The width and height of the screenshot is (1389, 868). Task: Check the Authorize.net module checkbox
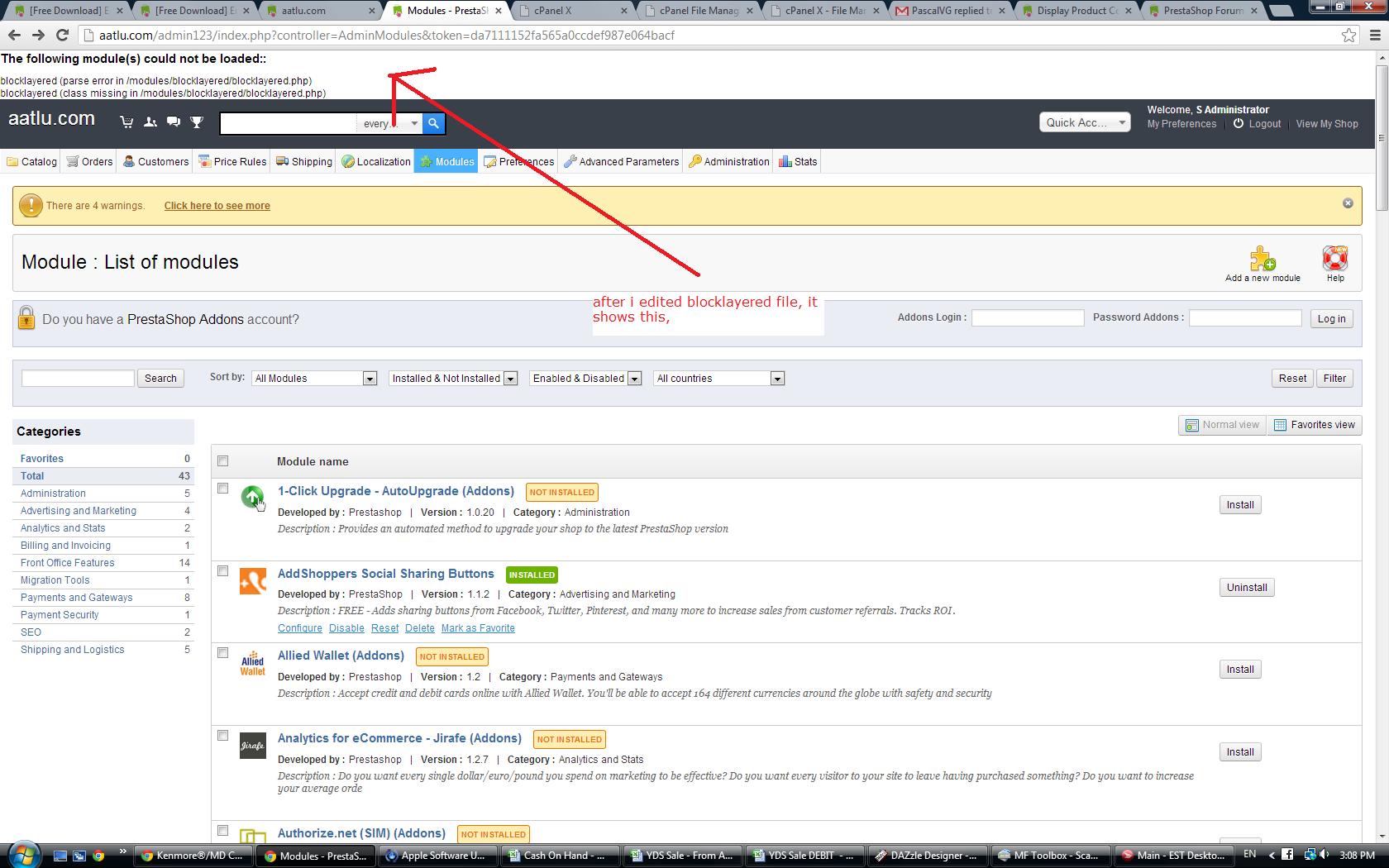222,831
